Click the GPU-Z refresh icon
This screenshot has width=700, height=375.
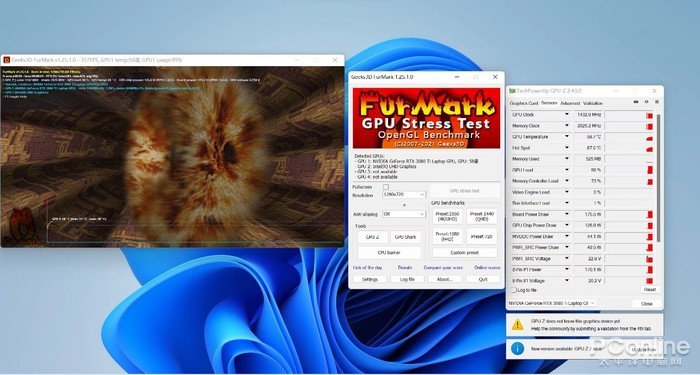(646, 102)
